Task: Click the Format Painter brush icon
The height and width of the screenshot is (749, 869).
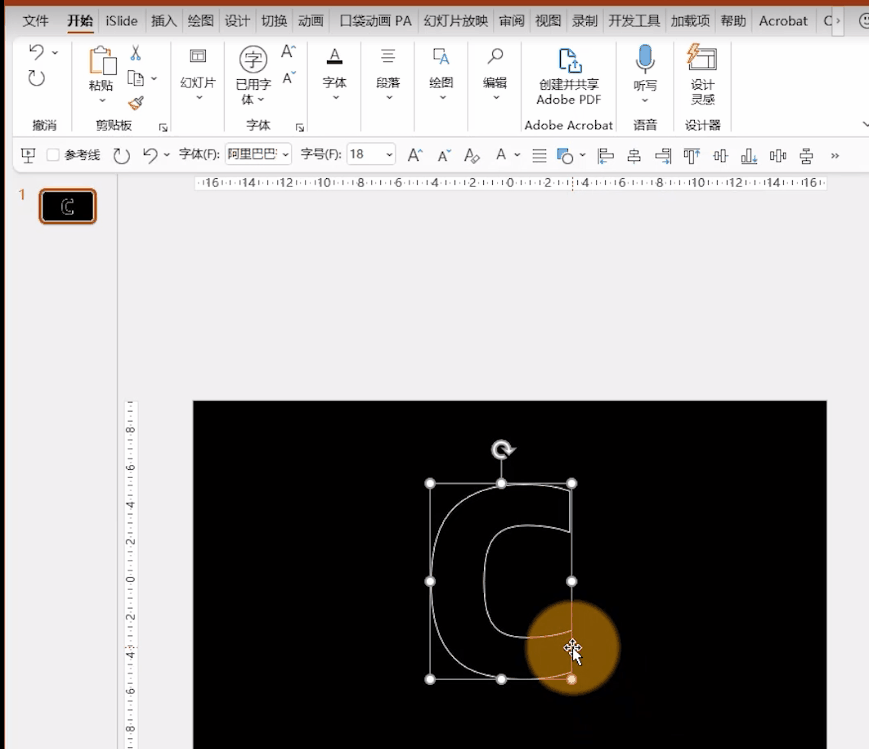Action: tap(136, 103)
